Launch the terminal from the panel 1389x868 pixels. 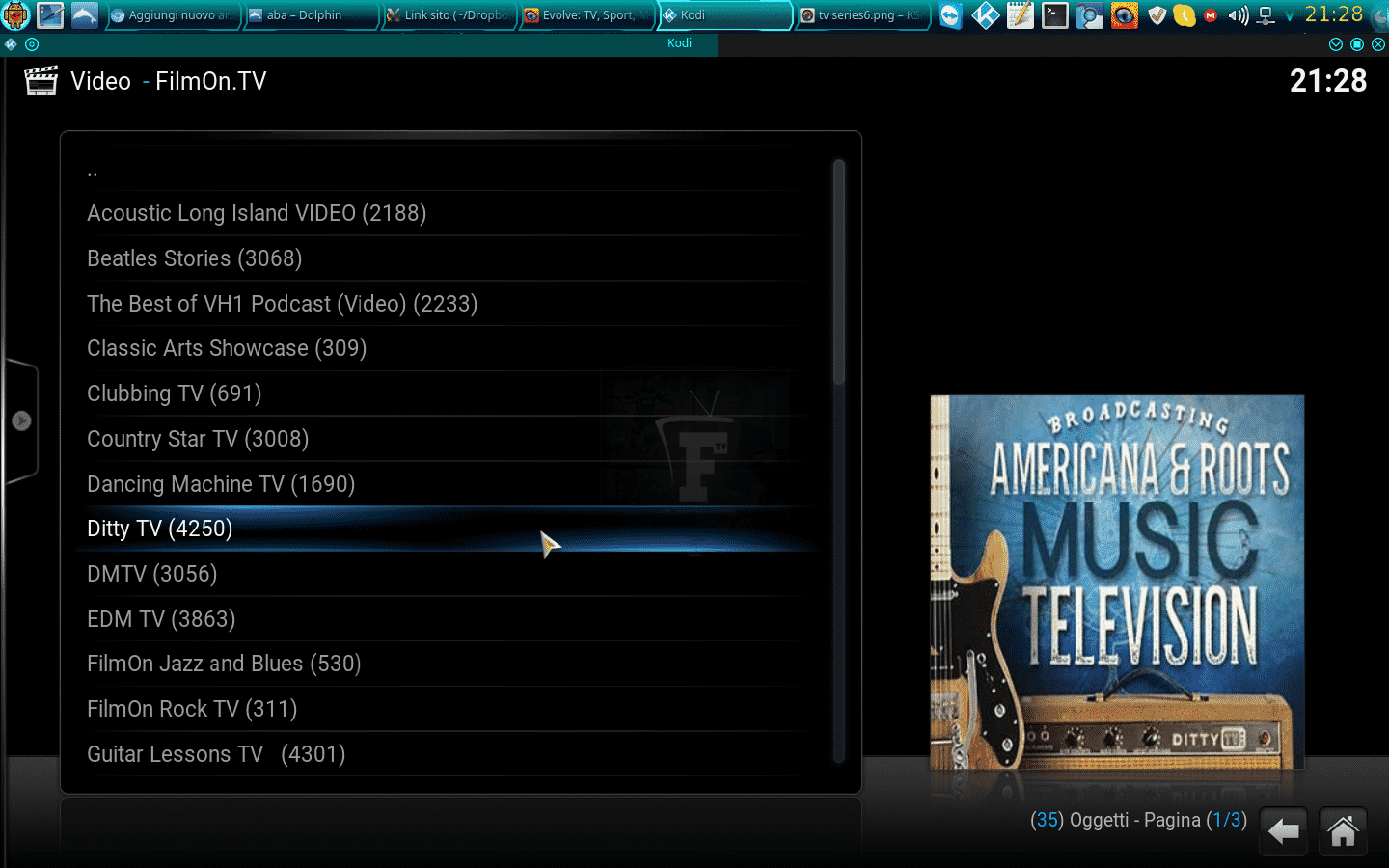pyautogui.click(x=1055, y=15)
